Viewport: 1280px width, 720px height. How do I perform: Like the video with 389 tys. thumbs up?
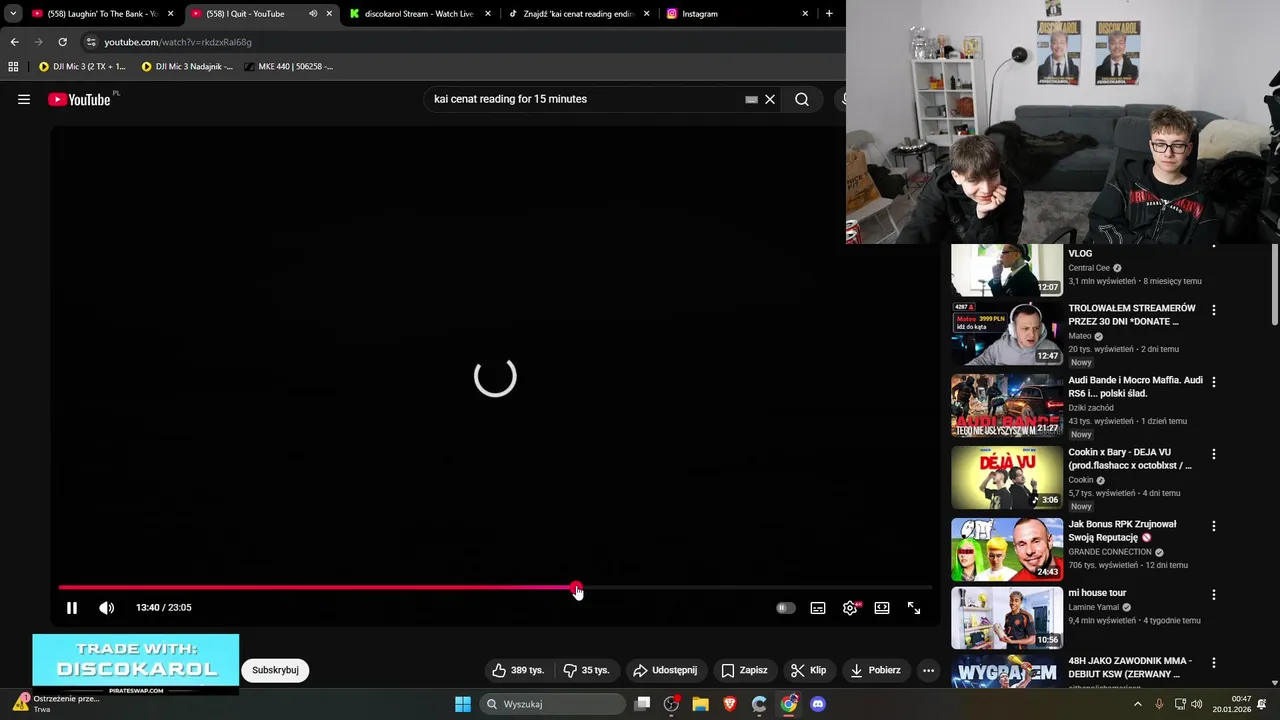(x=518, y=670)
